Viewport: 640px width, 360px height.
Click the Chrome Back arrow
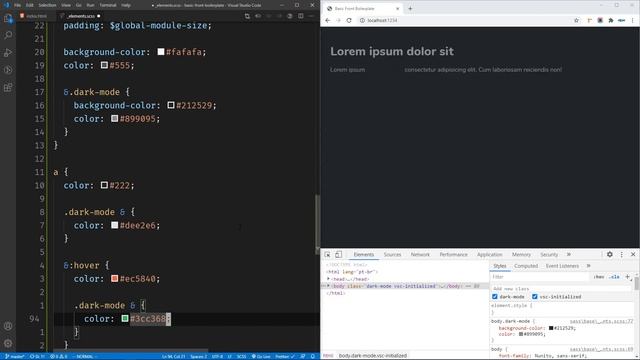click(x=327, y=20)
